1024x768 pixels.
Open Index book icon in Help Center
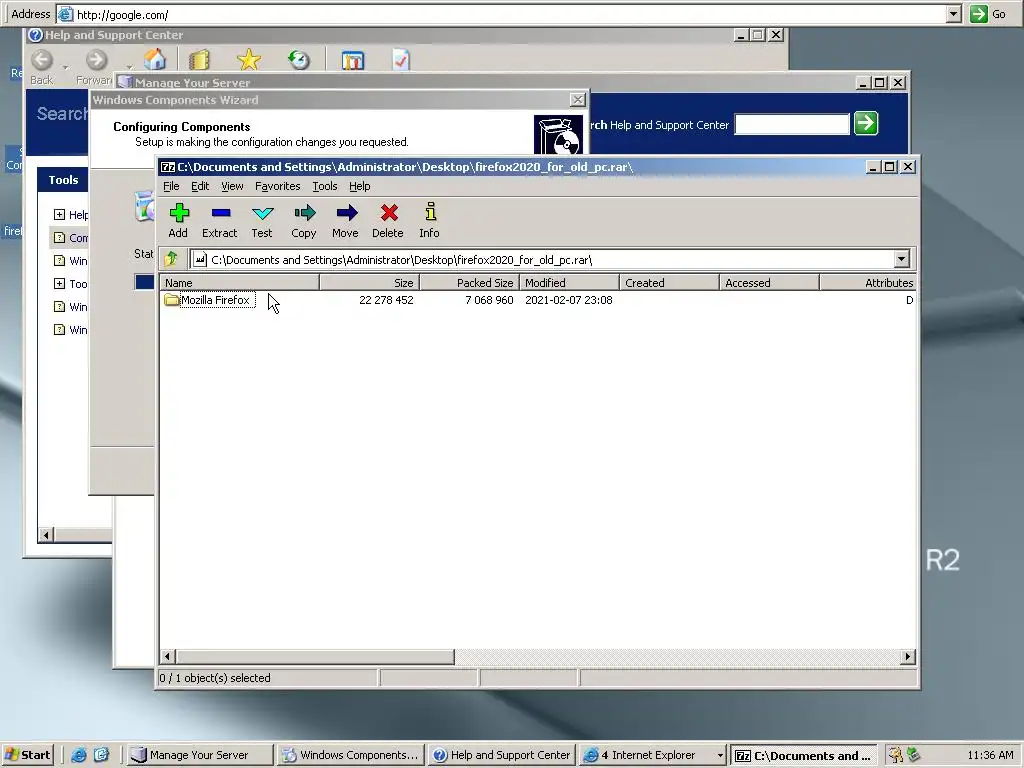coord(199,59)
